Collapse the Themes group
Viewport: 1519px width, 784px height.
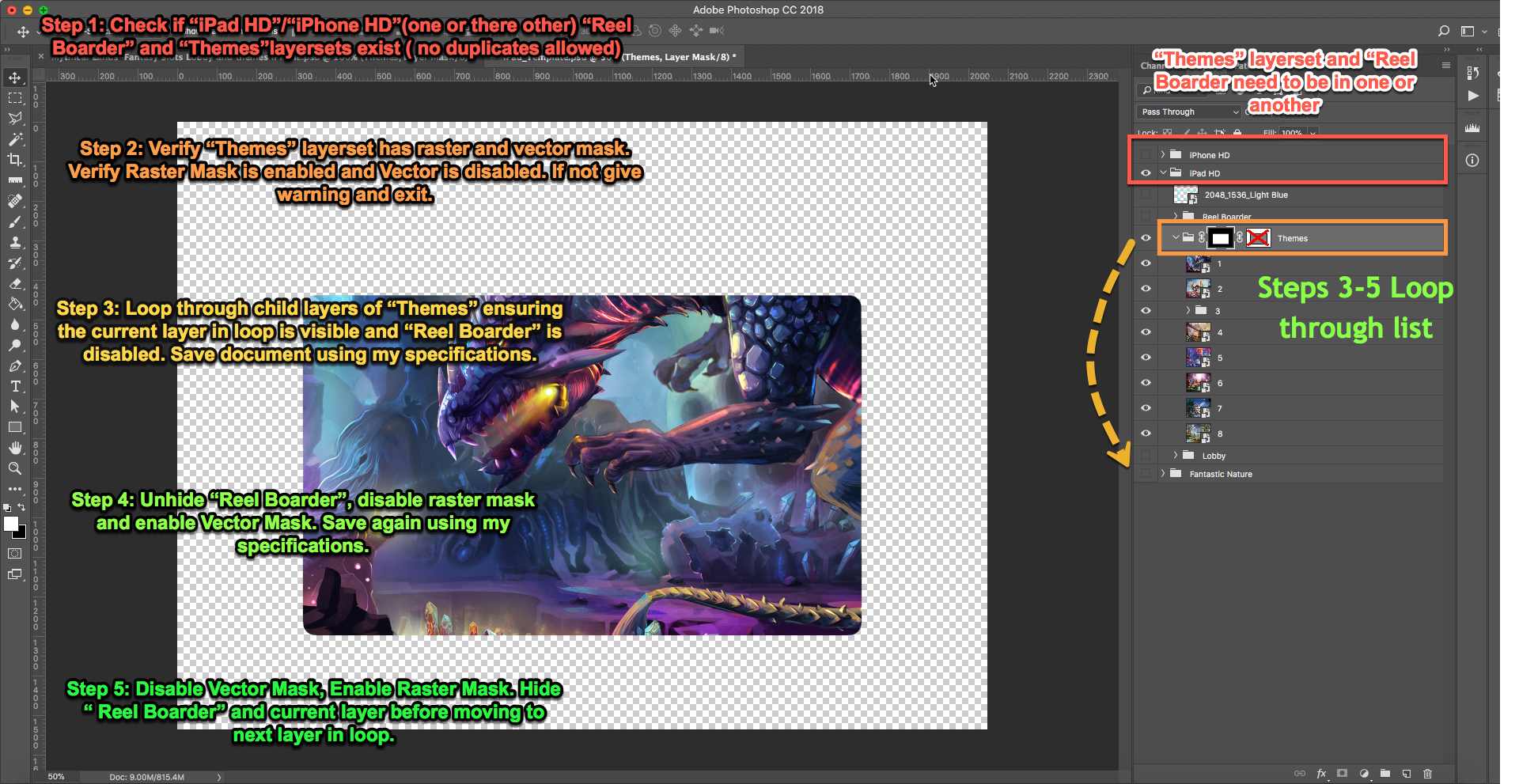(1176, 237)
